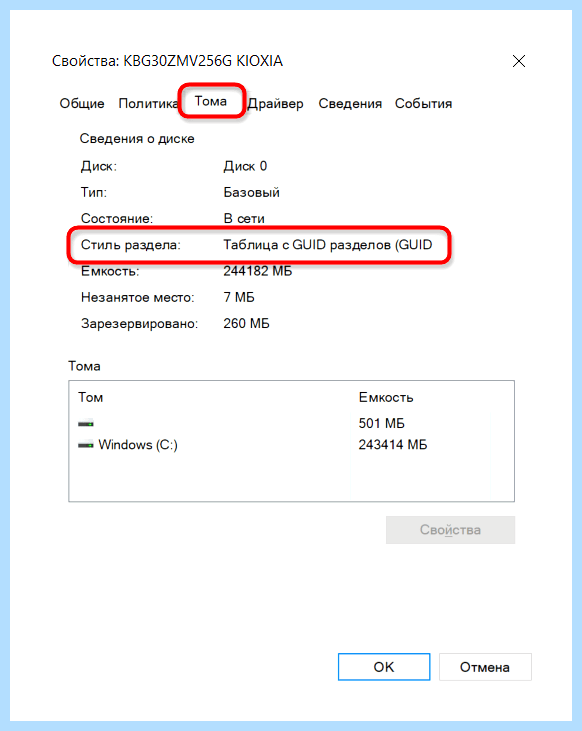Click the Сведения о диске heading
Screen dimensions: 582x731
137,138
